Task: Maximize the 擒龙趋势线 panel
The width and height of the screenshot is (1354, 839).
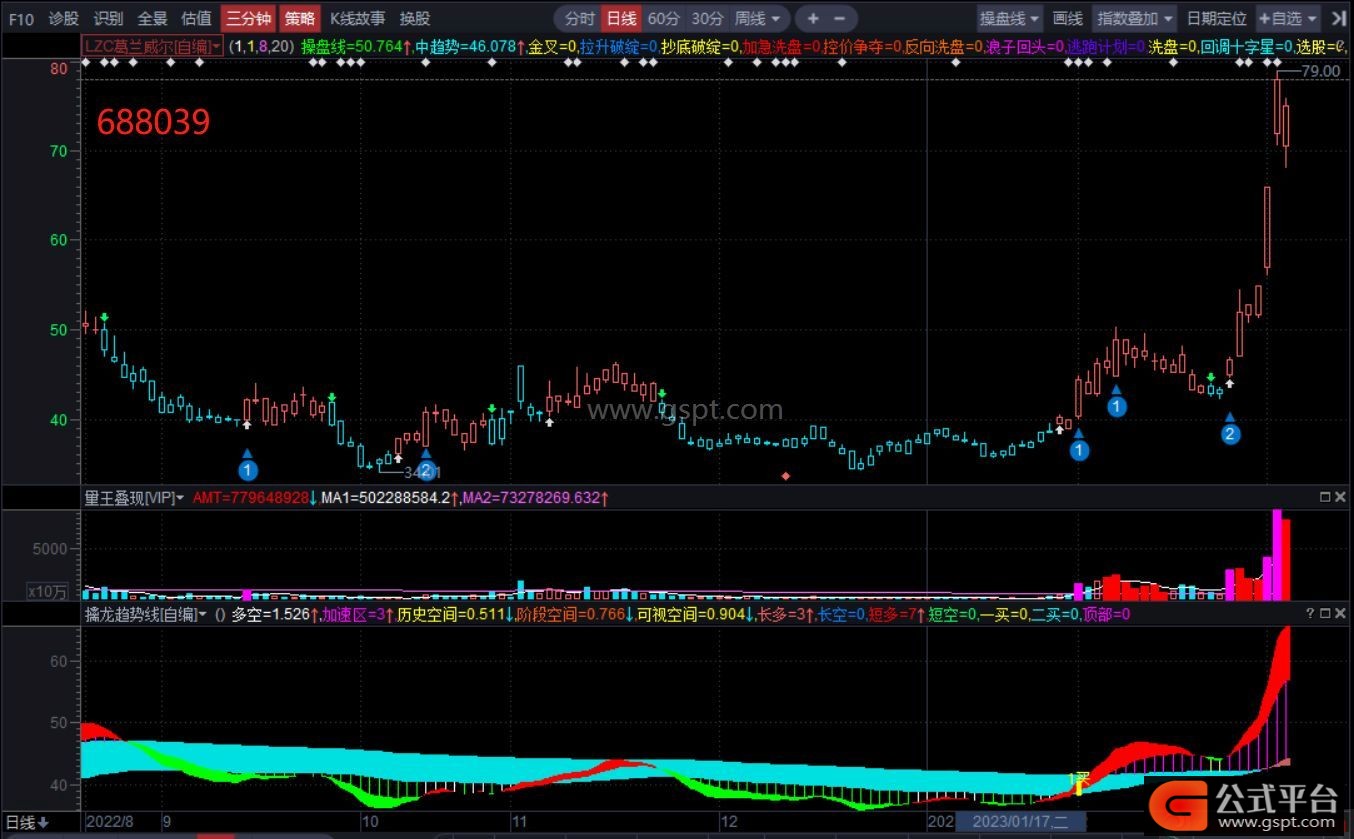Action: (1325, 613)
